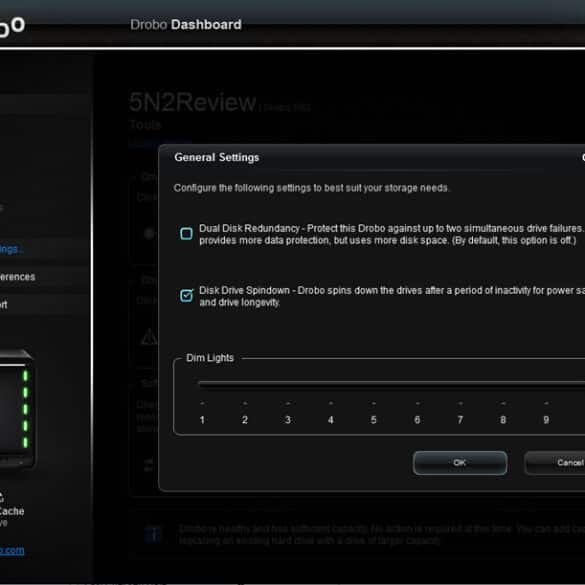Select the General Settings dialog title
This screenshot has height=585, width=585.
(x=216, y=157)
